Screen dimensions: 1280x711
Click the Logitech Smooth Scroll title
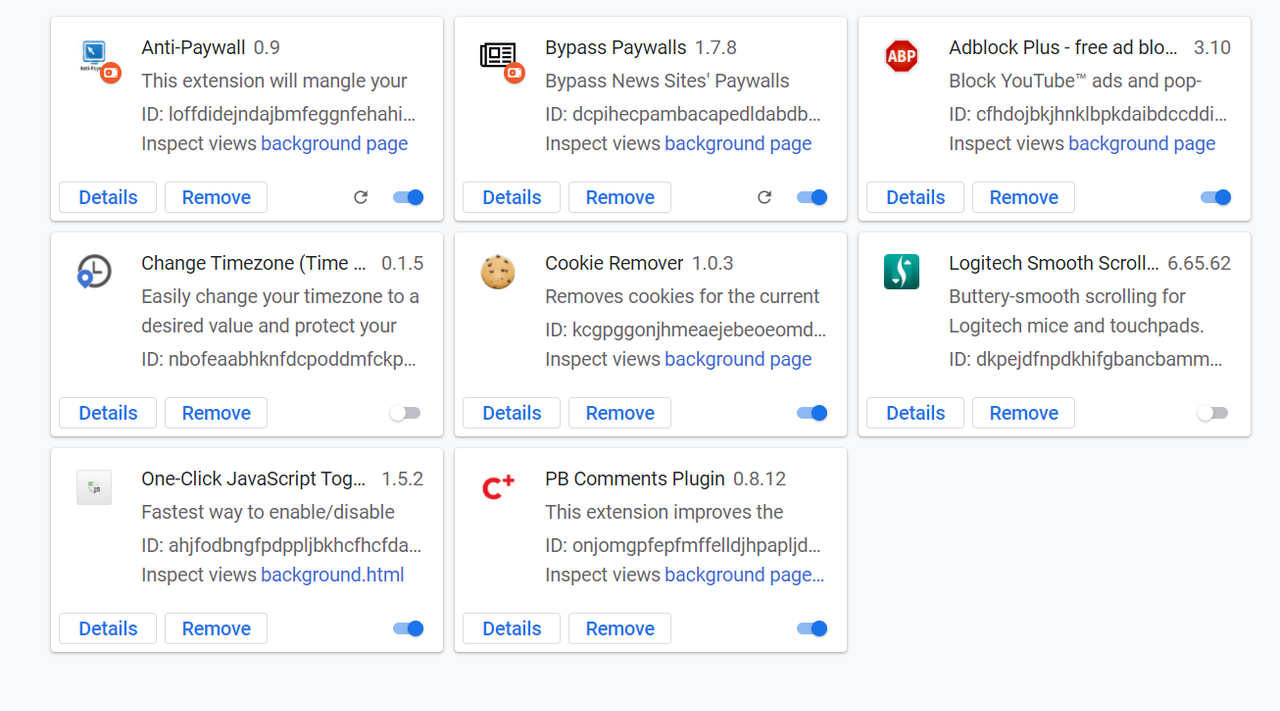click(x=1054, y=263)
